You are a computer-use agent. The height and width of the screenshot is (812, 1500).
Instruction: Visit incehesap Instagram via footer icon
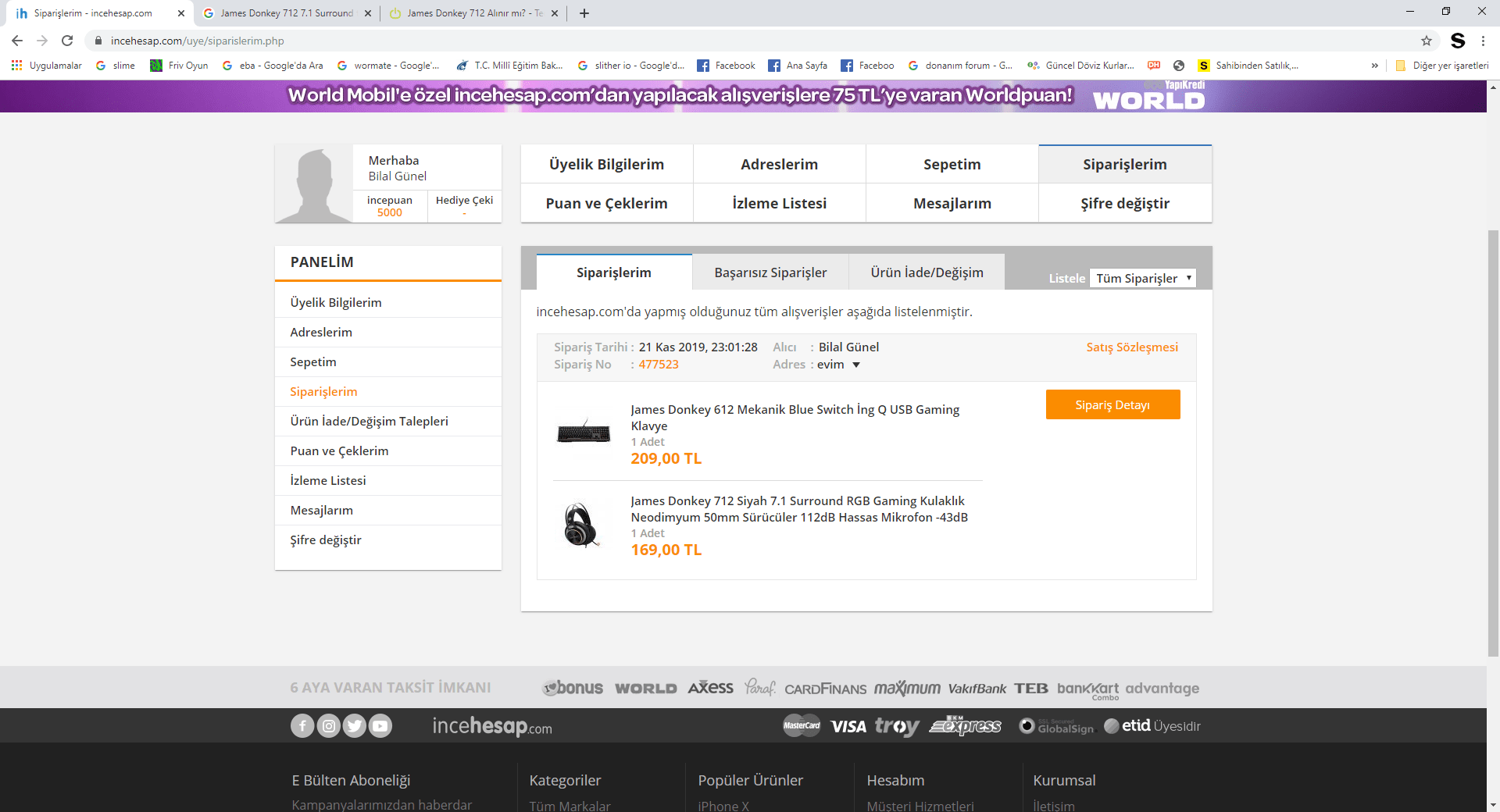tap(329, 726)
